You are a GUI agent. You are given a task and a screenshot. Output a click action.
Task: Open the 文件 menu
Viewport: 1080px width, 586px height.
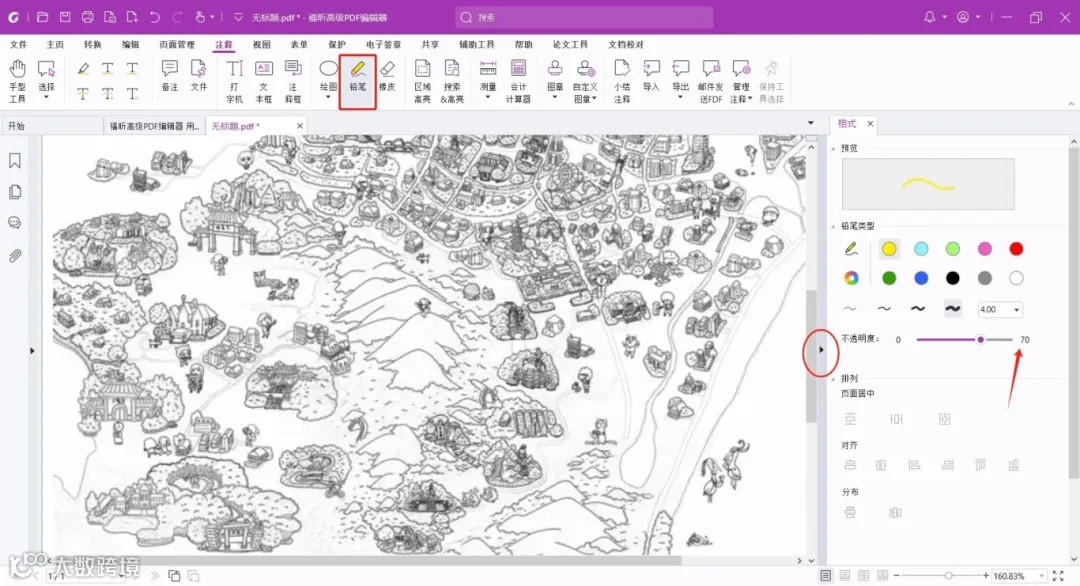coord(19,44)
